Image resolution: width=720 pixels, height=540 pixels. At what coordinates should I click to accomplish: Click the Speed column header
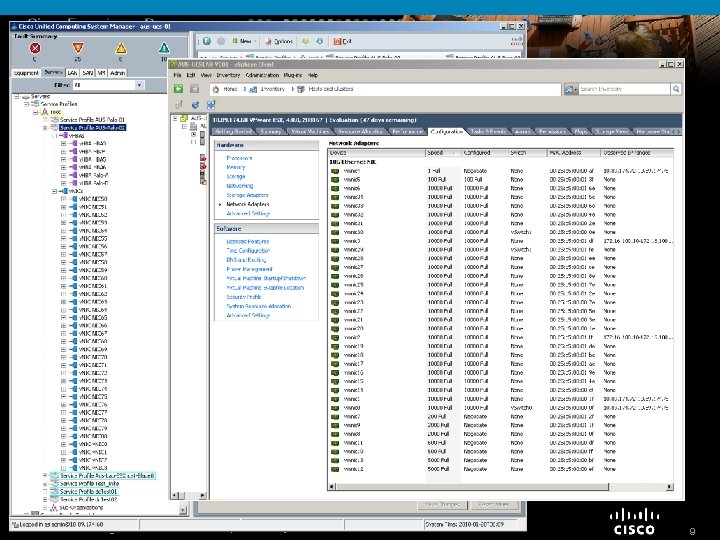click(x=443, y=152)
